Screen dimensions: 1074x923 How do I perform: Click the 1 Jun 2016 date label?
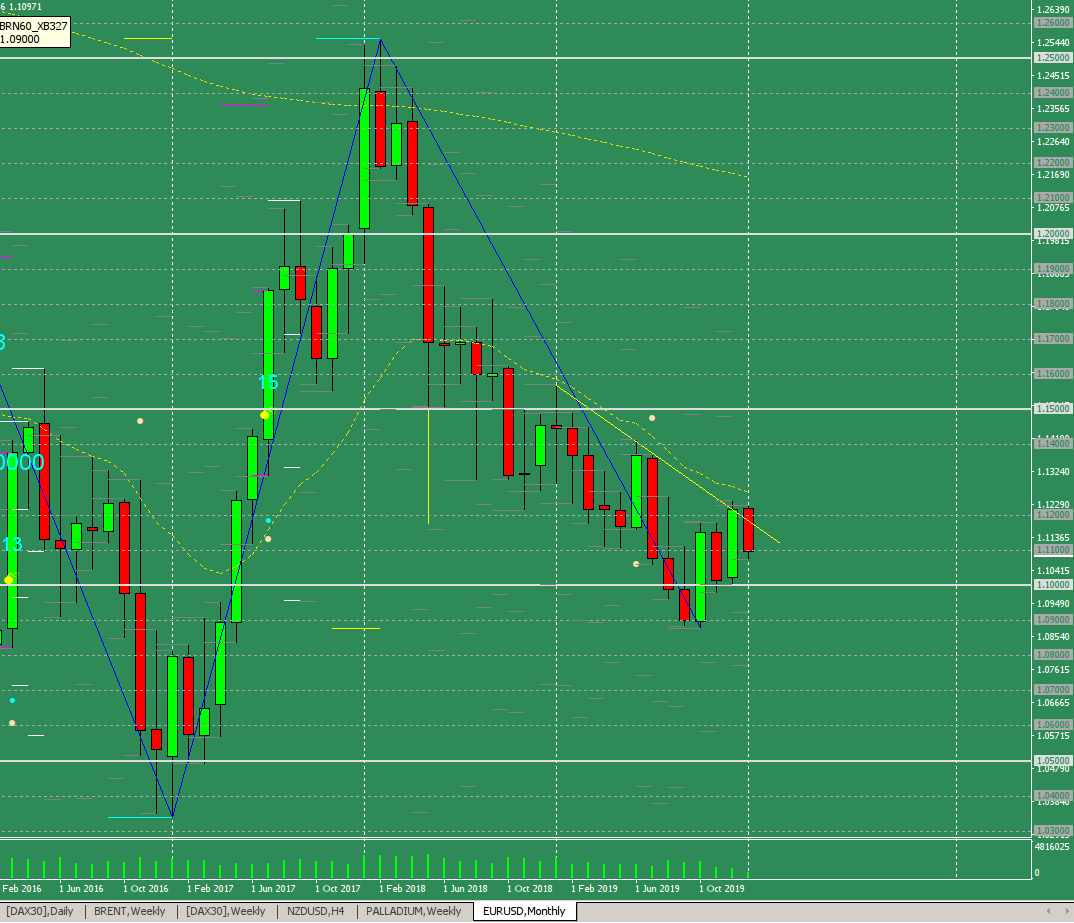[81, 889]
